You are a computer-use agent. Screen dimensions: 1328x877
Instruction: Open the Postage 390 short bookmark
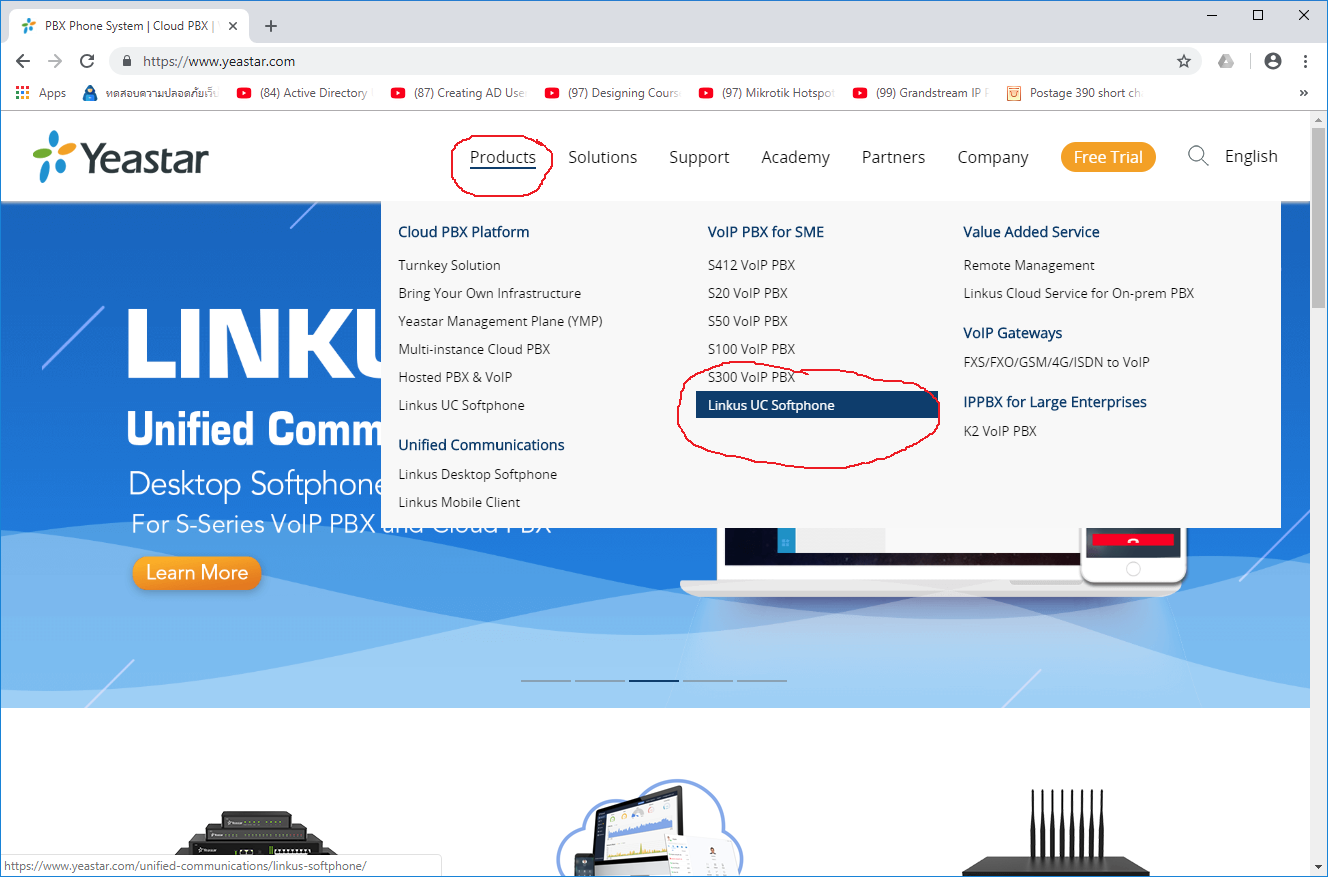1075,93
